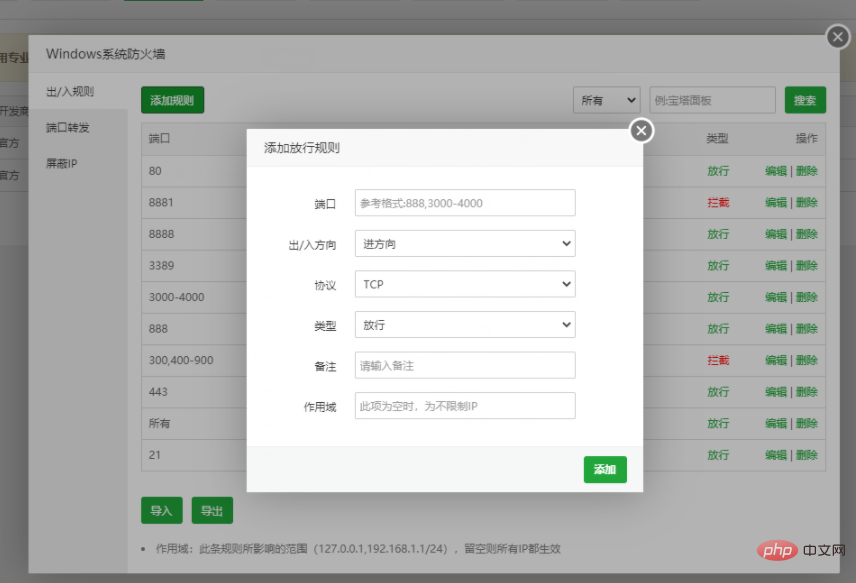Click 编辑 for port 300,400-900 row

click(x=776, y=360)
